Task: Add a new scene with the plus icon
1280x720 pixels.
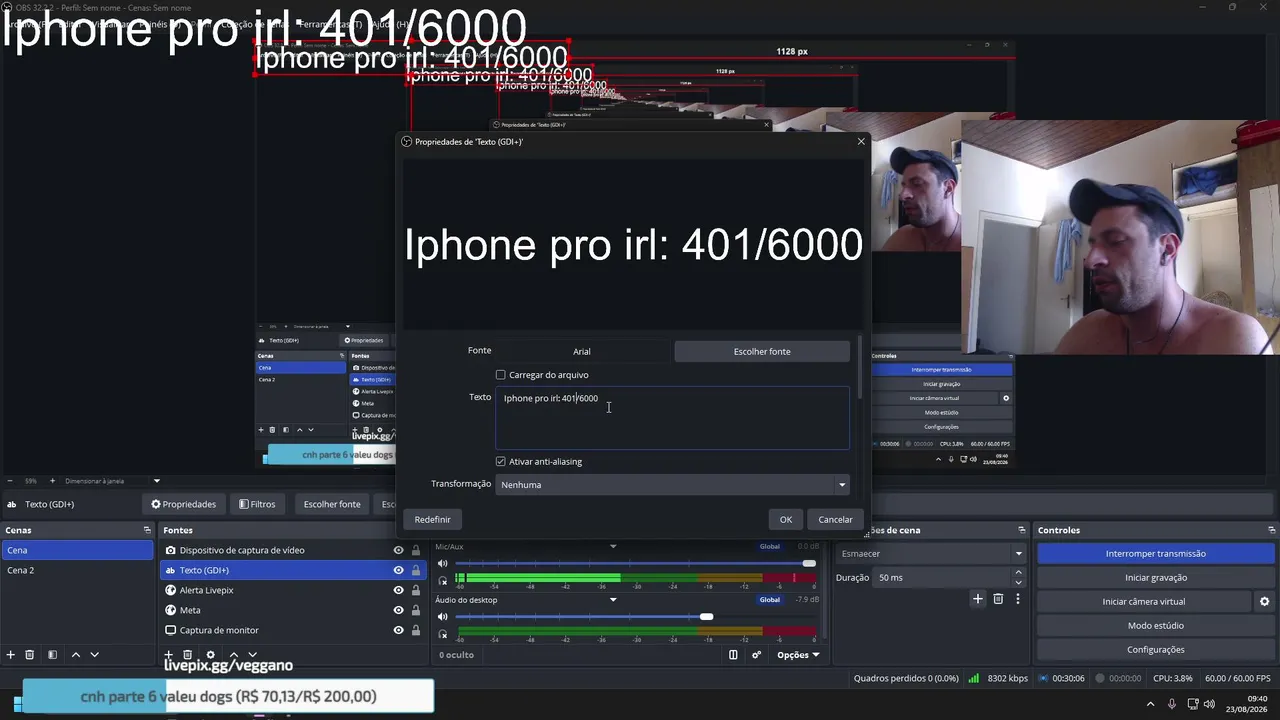Action: click(x=11, y=655)
